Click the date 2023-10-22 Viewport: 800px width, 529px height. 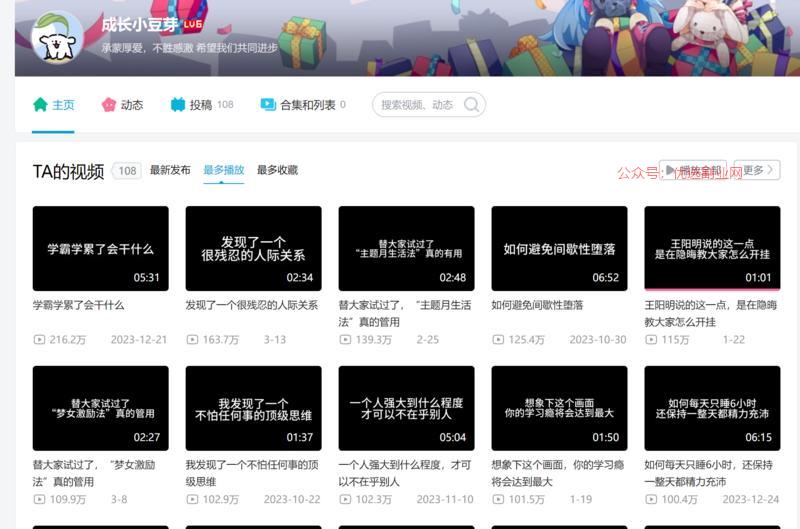[x=292, y=499]
